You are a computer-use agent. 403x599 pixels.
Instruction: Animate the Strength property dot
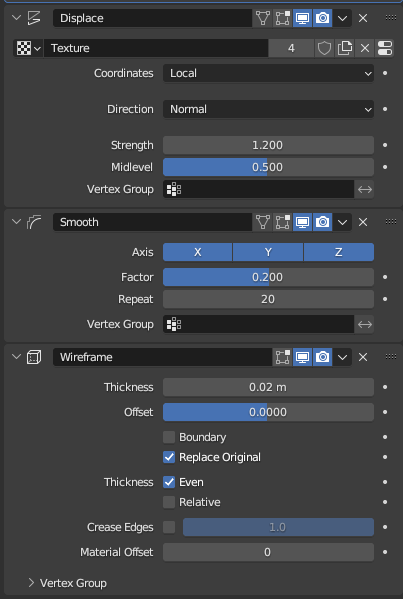(385, 145)
